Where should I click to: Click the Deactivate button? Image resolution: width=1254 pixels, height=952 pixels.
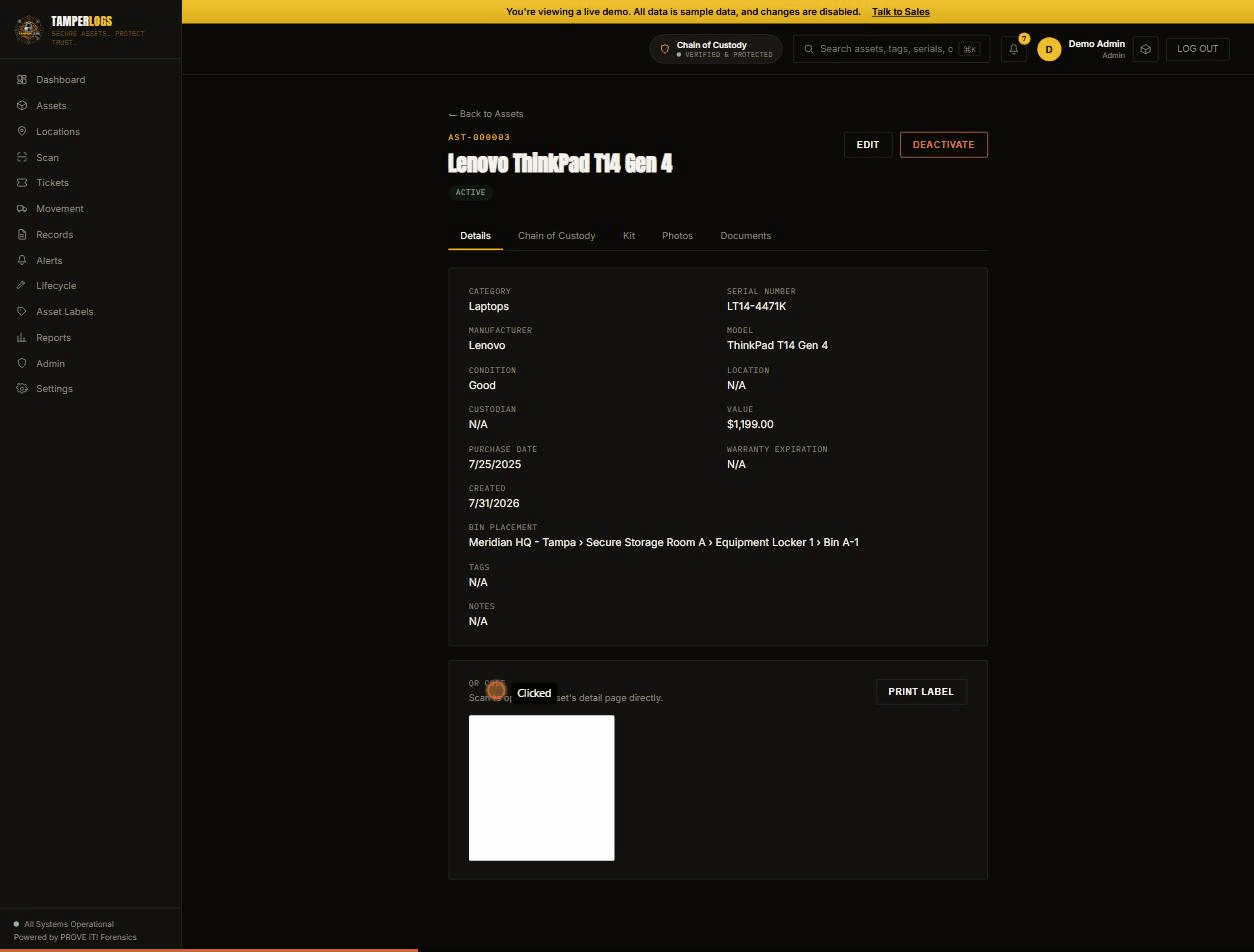coord(943,145)
